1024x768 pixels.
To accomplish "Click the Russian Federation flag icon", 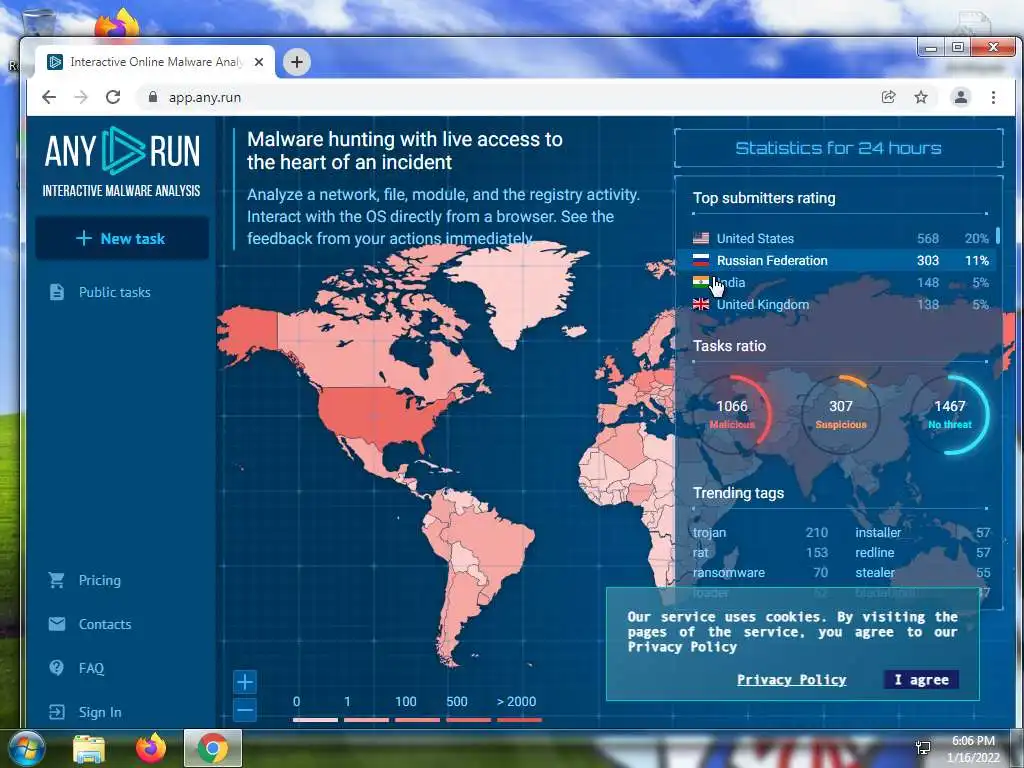I will [x=701, y=261].
